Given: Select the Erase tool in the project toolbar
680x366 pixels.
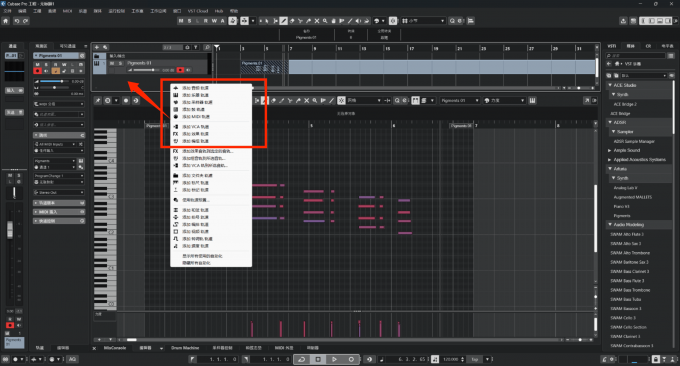Looking at the screenshot, I should point(292,21).
